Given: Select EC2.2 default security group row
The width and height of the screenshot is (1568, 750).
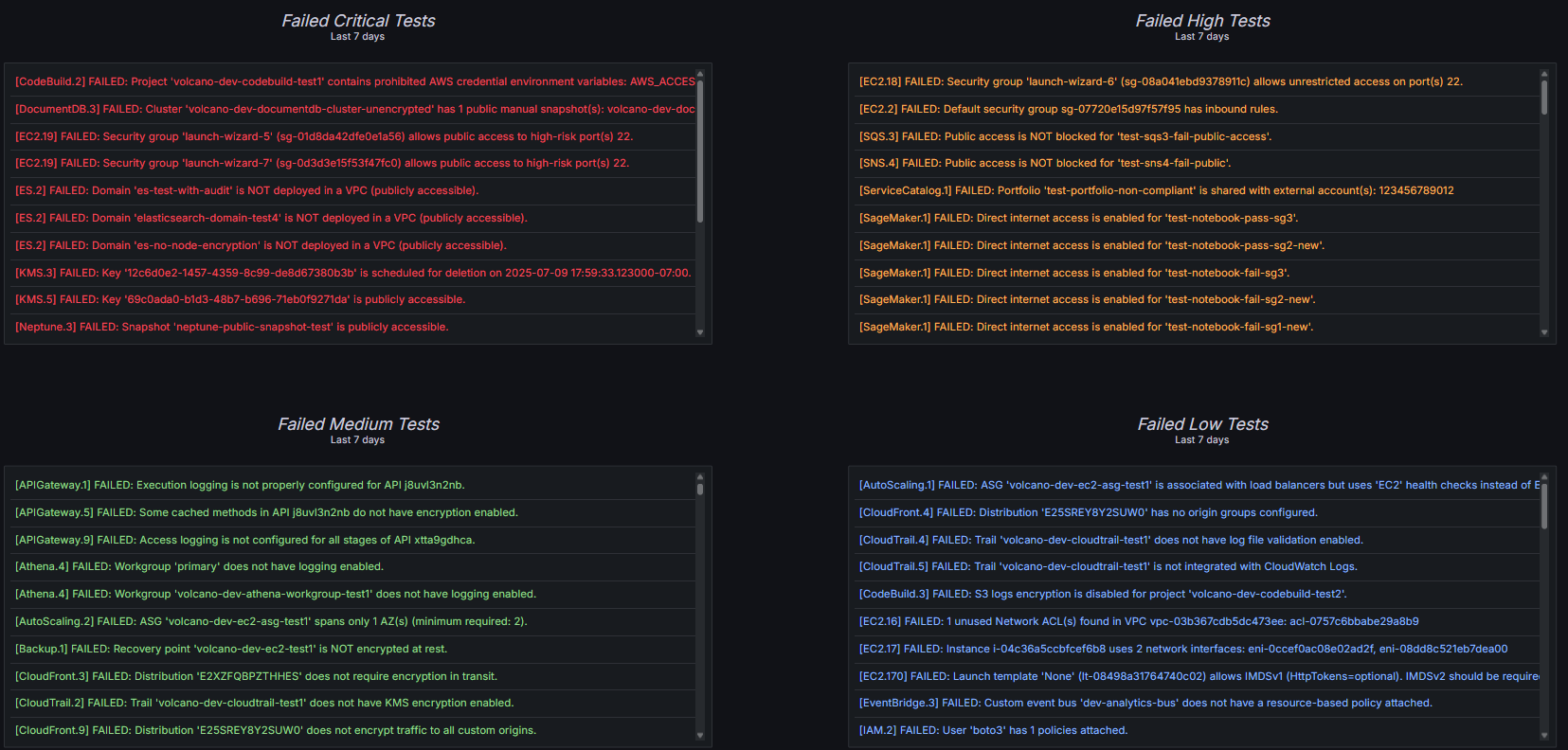Looking at the screenshot, I should 1195,109.
